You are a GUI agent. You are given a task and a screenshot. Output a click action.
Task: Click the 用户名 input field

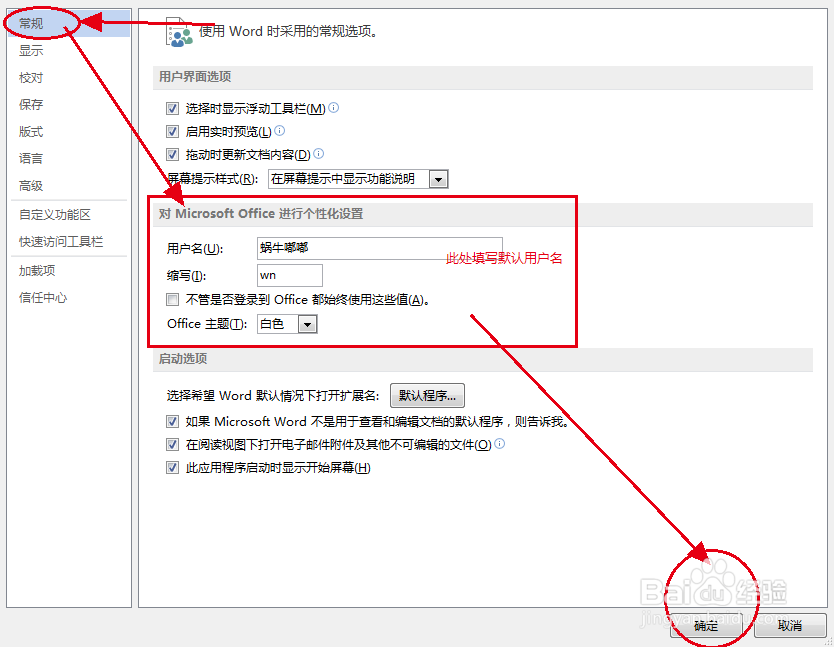pos(380,248)
